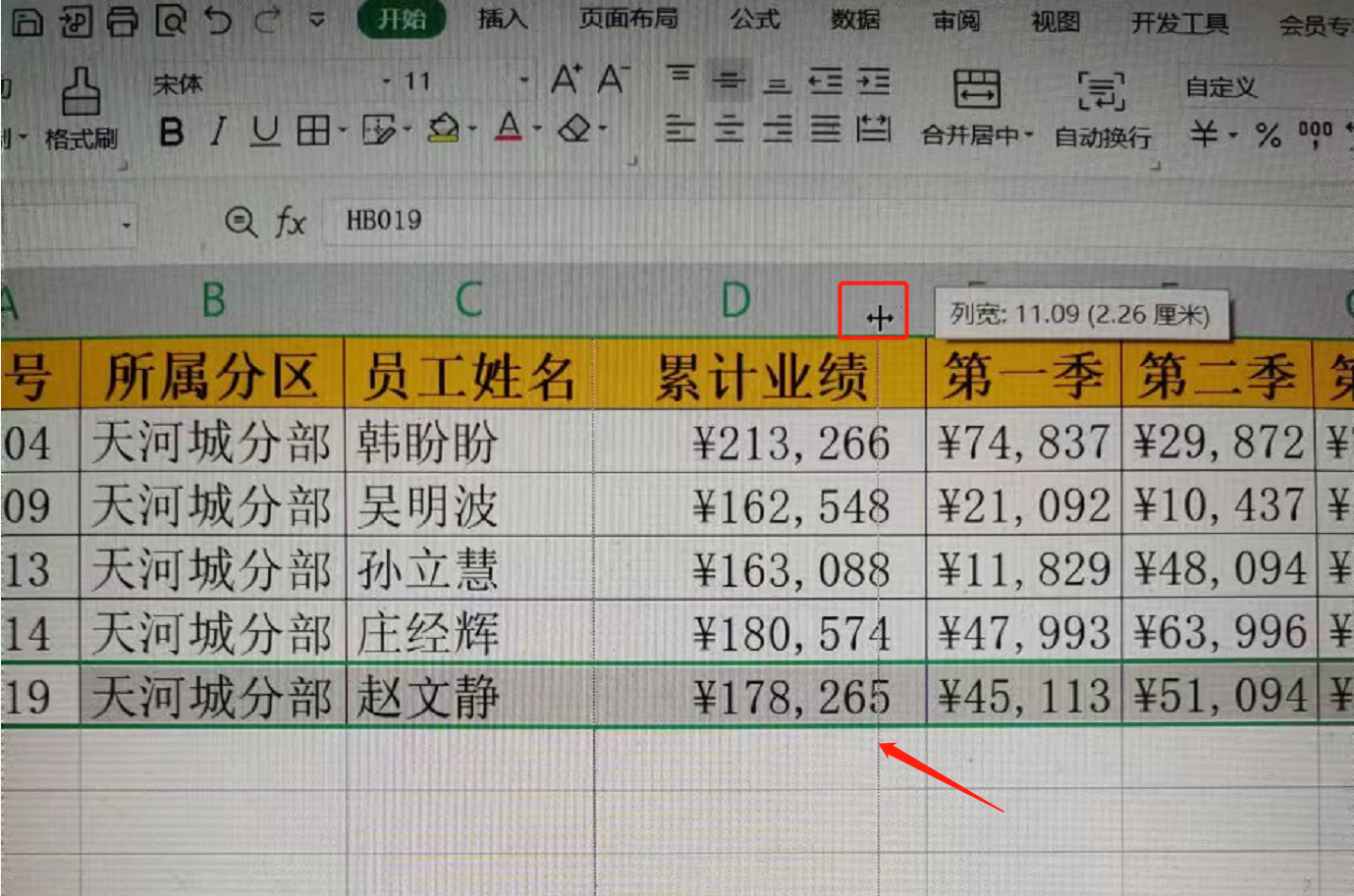
Task: Center cell text horizontally
Action: click(x=729, y=129)
